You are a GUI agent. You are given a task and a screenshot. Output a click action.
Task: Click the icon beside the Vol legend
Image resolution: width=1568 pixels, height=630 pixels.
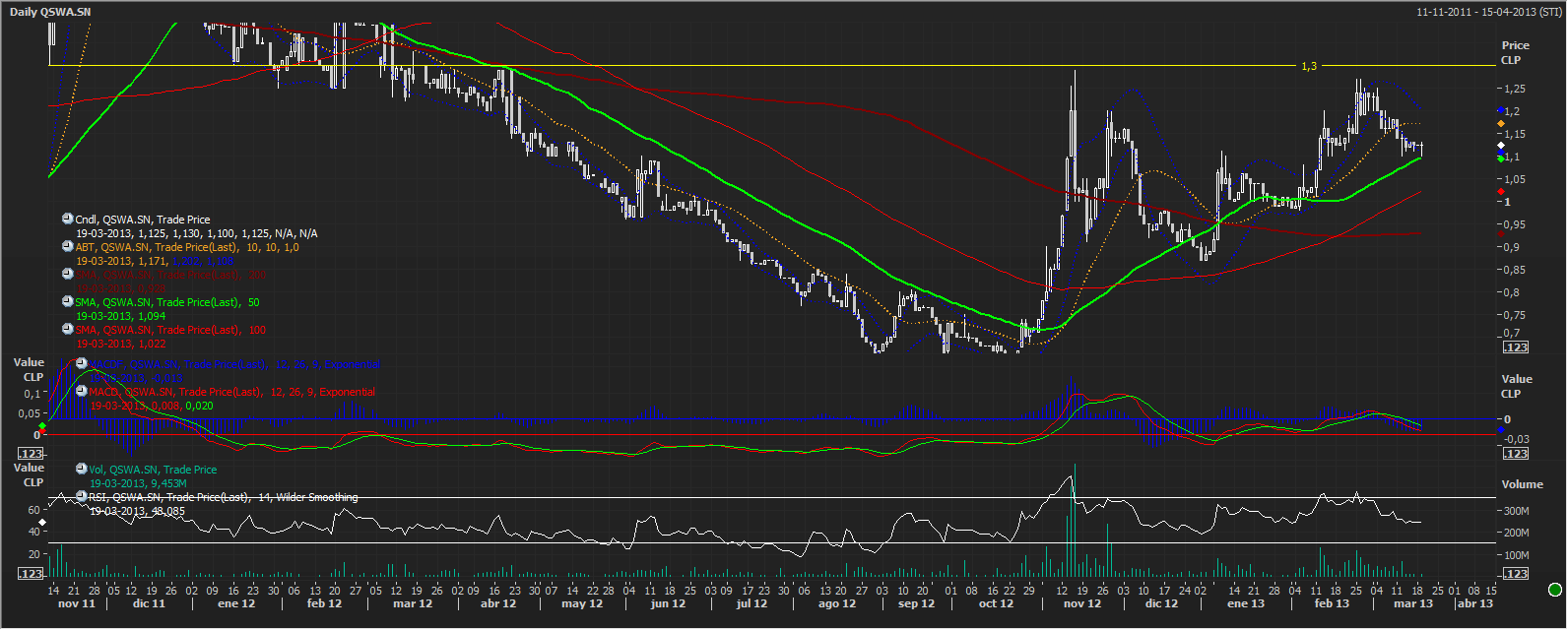pyautogui.click(x=83, y=470)
